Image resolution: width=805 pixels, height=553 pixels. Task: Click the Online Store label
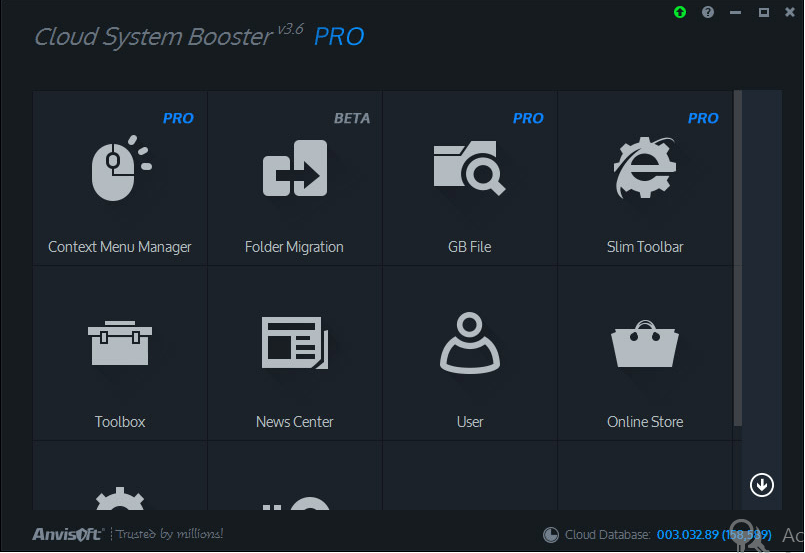[645, 422]
